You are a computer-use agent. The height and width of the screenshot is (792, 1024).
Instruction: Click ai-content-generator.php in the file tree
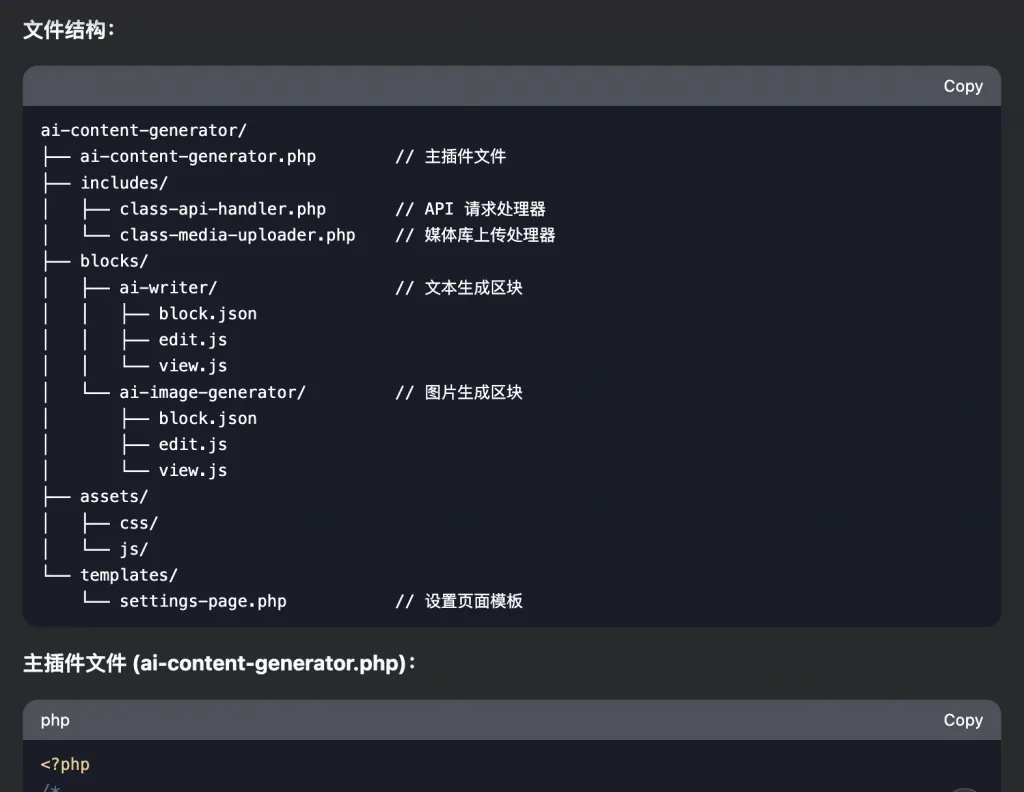point(198,156)
